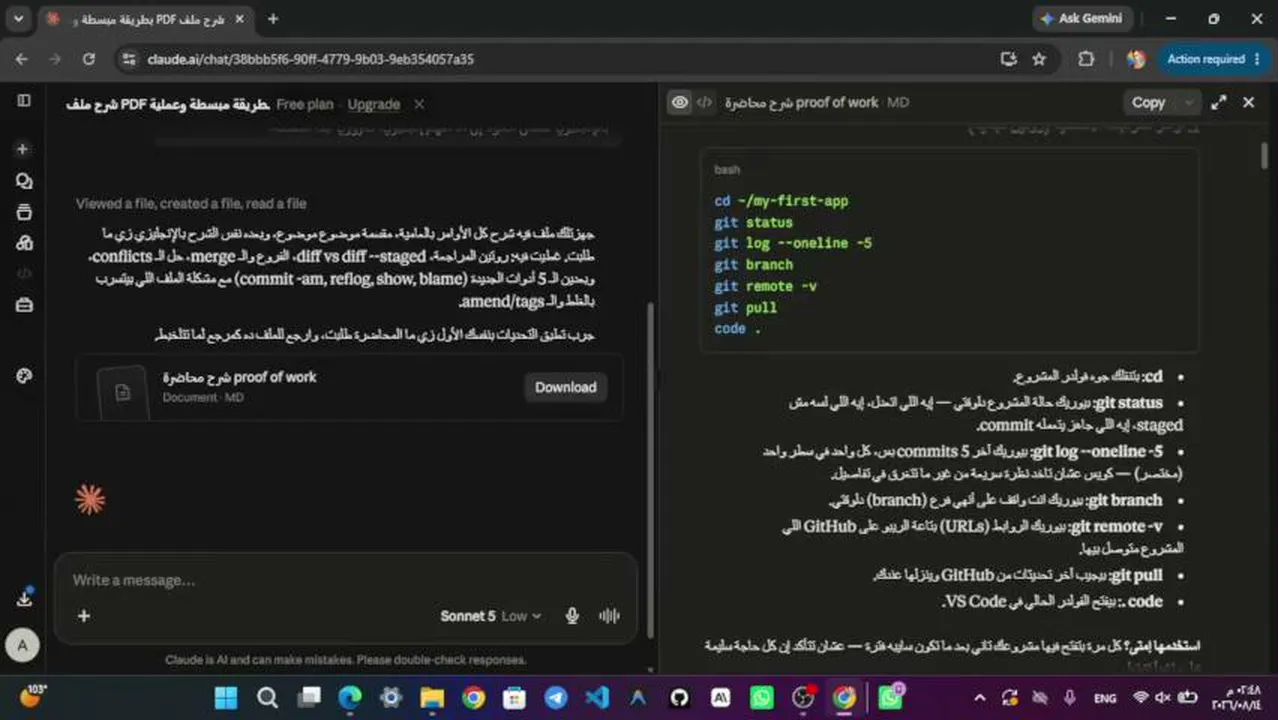The height and width of the screenshot is (720, 1278).
Task: Open Visual Studio Code from taskbar
Action: 597,697
